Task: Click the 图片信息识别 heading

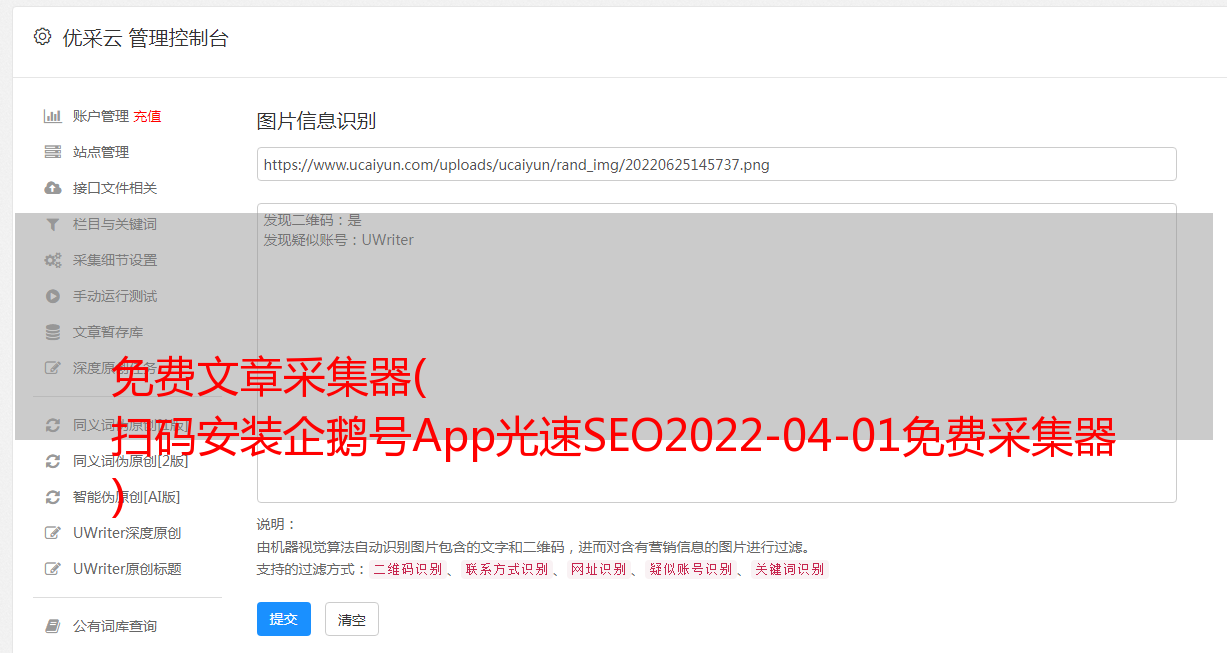Action: pyautogui.click(x=316, y=121)
